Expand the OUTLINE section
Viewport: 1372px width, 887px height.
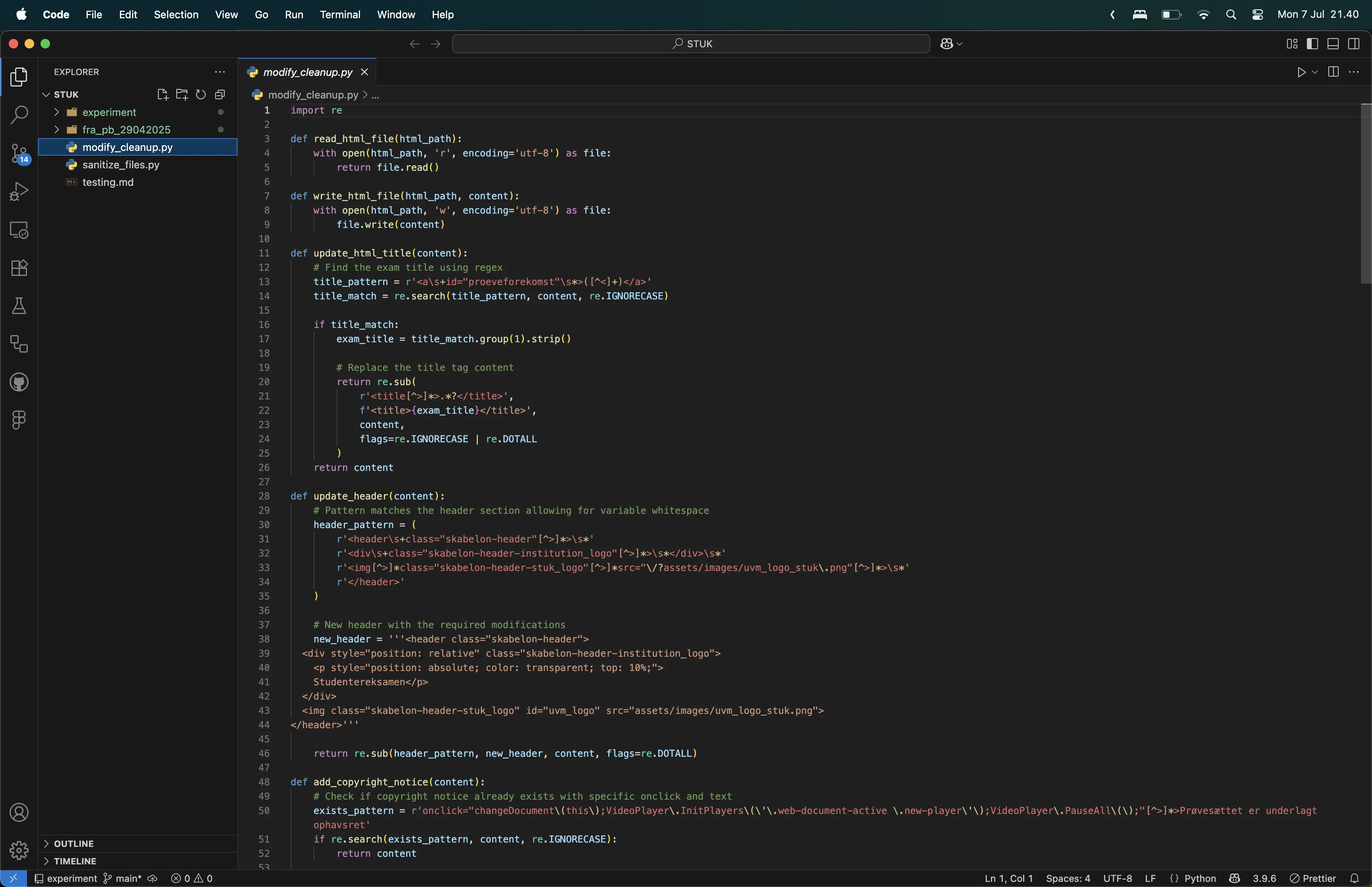(46, 843)
